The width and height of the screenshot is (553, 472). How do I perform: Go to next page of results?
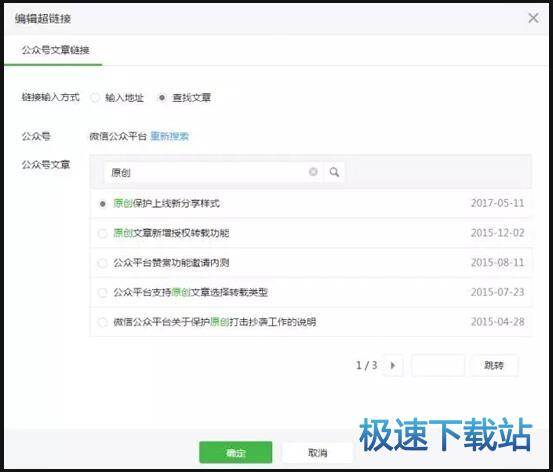click(x=393, y=365)
